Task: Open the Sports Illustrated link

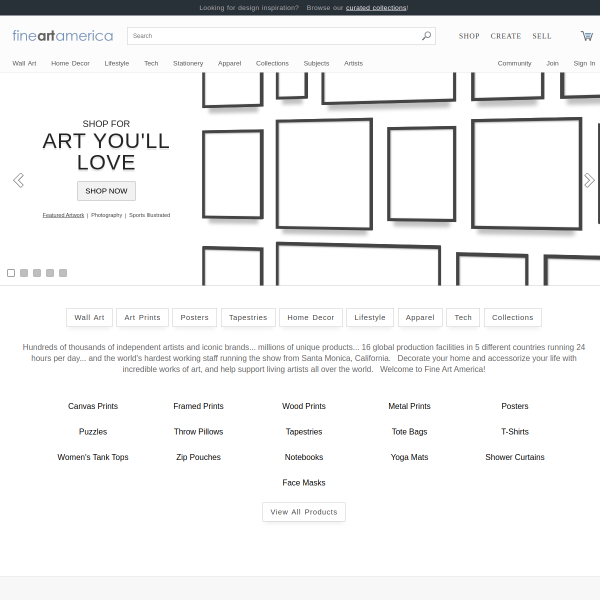Action: pos(150,215)
